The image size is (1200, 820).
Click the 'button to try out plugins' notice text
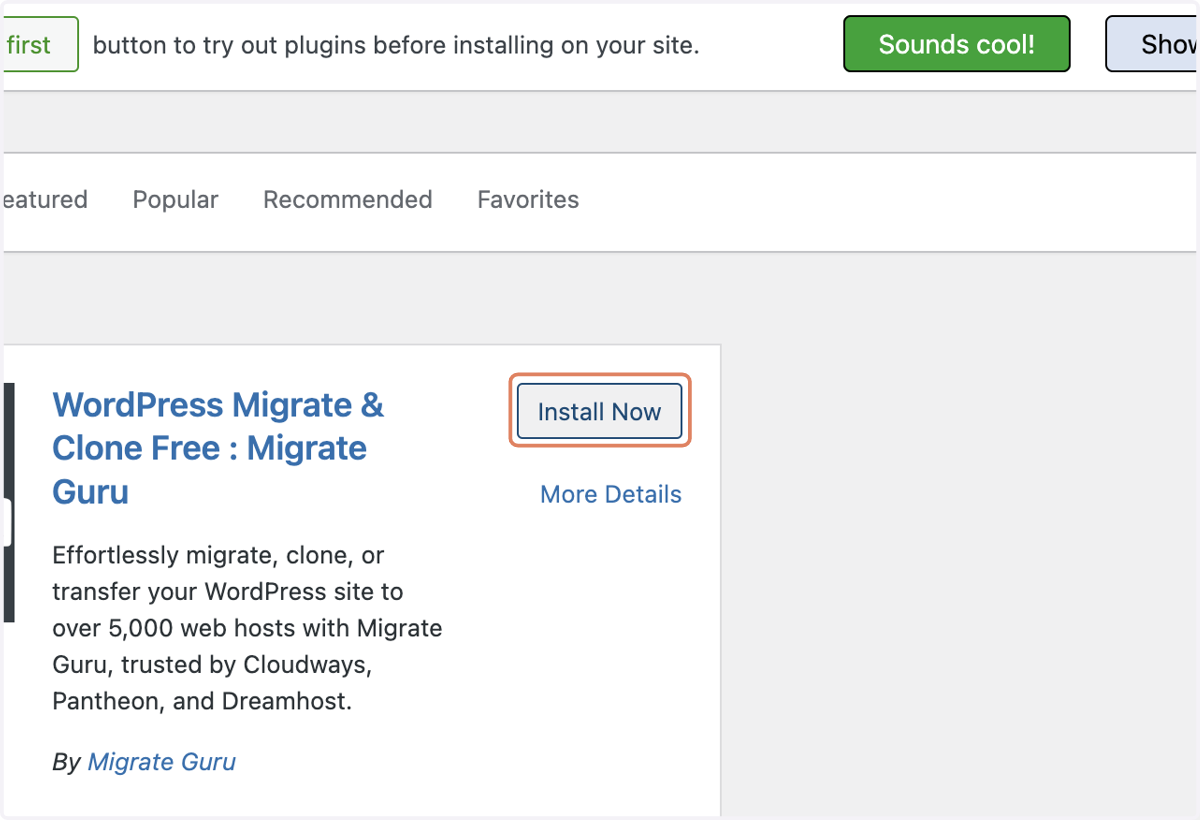[396, 45]
